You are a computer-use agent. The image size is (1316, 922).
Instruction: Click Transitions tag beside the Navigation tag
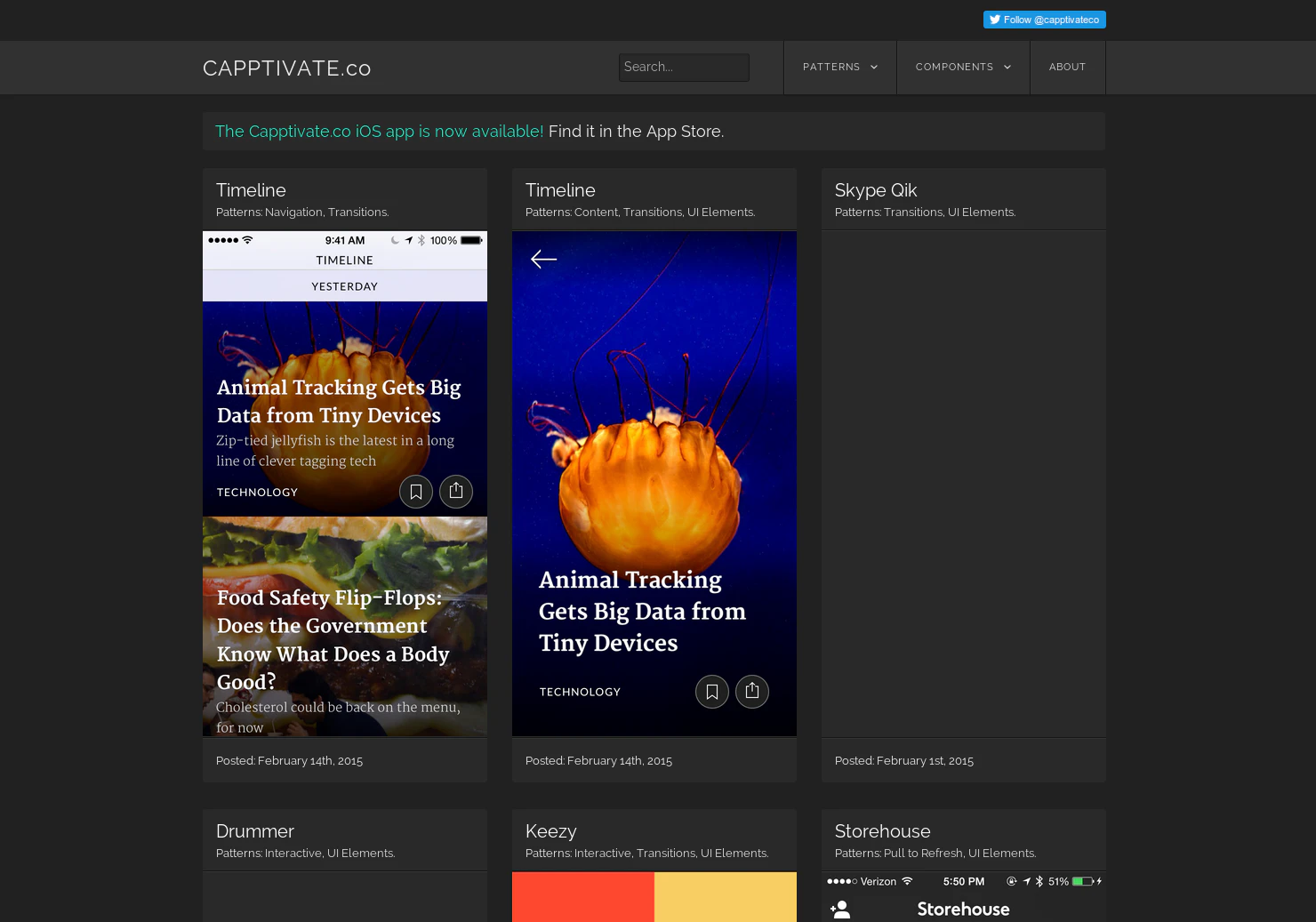pyautogui.click(x=357, y=212)
